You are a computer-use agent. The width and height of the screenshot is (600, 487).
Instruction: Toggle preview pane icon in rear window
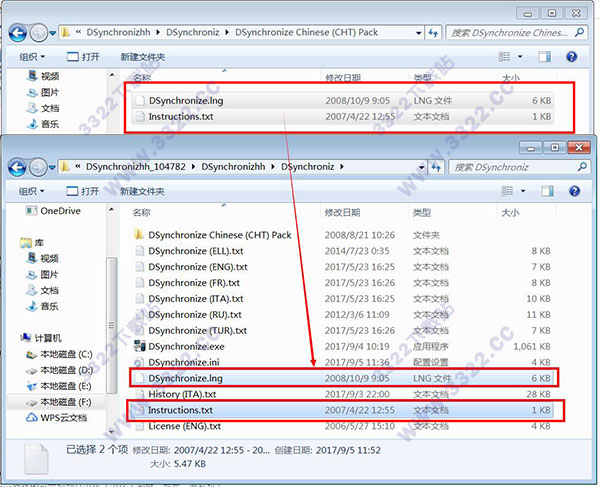pyautogui.click(x=545, y=57)
